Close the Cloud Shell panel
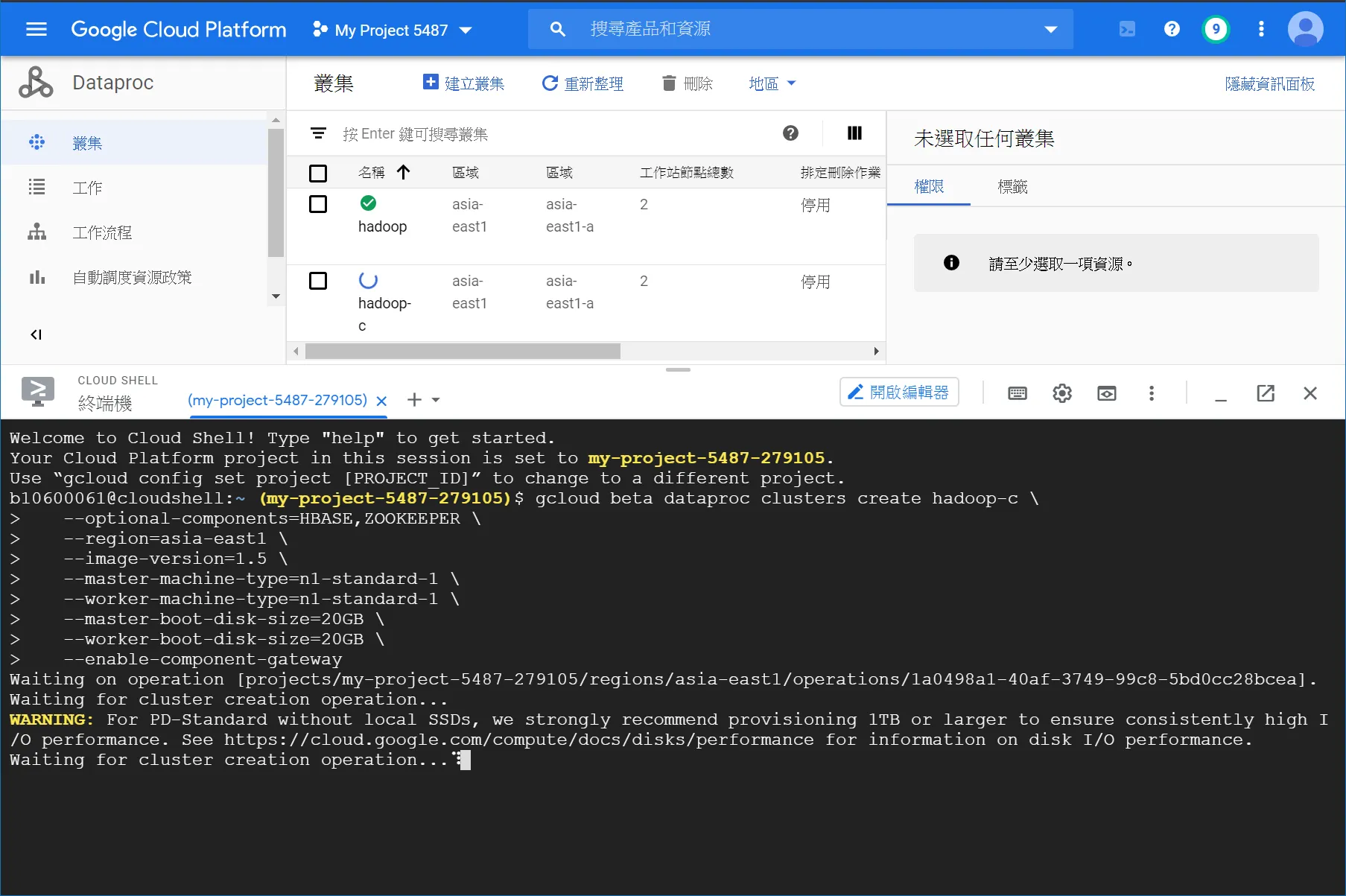 1310,393
